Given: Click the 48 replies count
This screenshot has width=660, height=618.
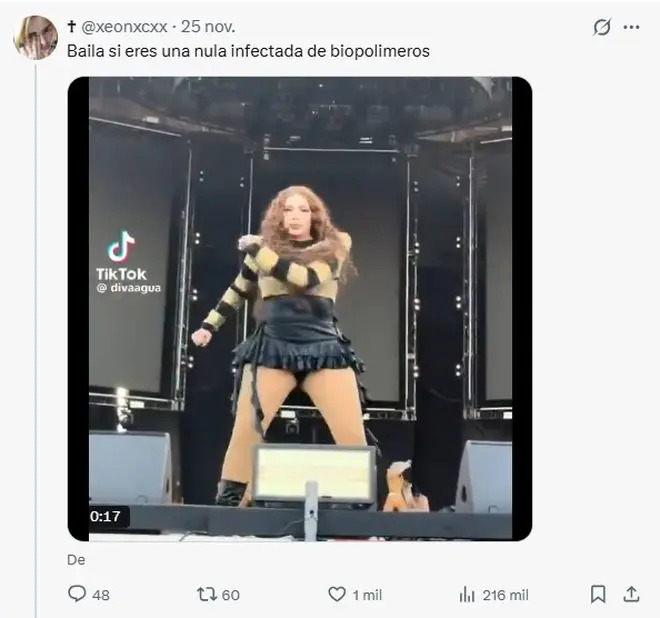Looking at the screenshot, I should click(101, 595).
